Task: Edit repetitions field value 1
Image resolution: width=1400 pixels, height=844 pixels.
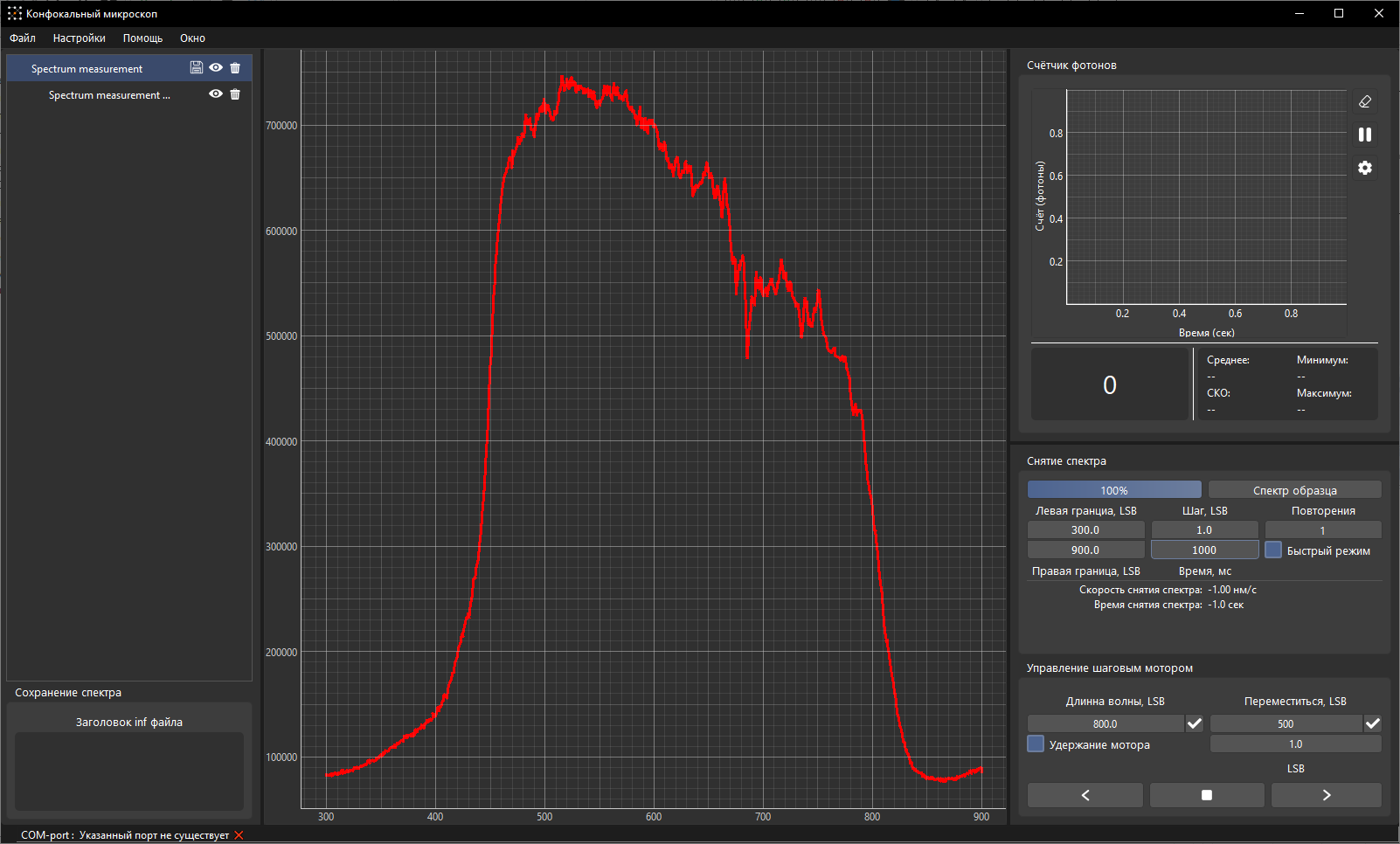Action: coord(1323,529)
